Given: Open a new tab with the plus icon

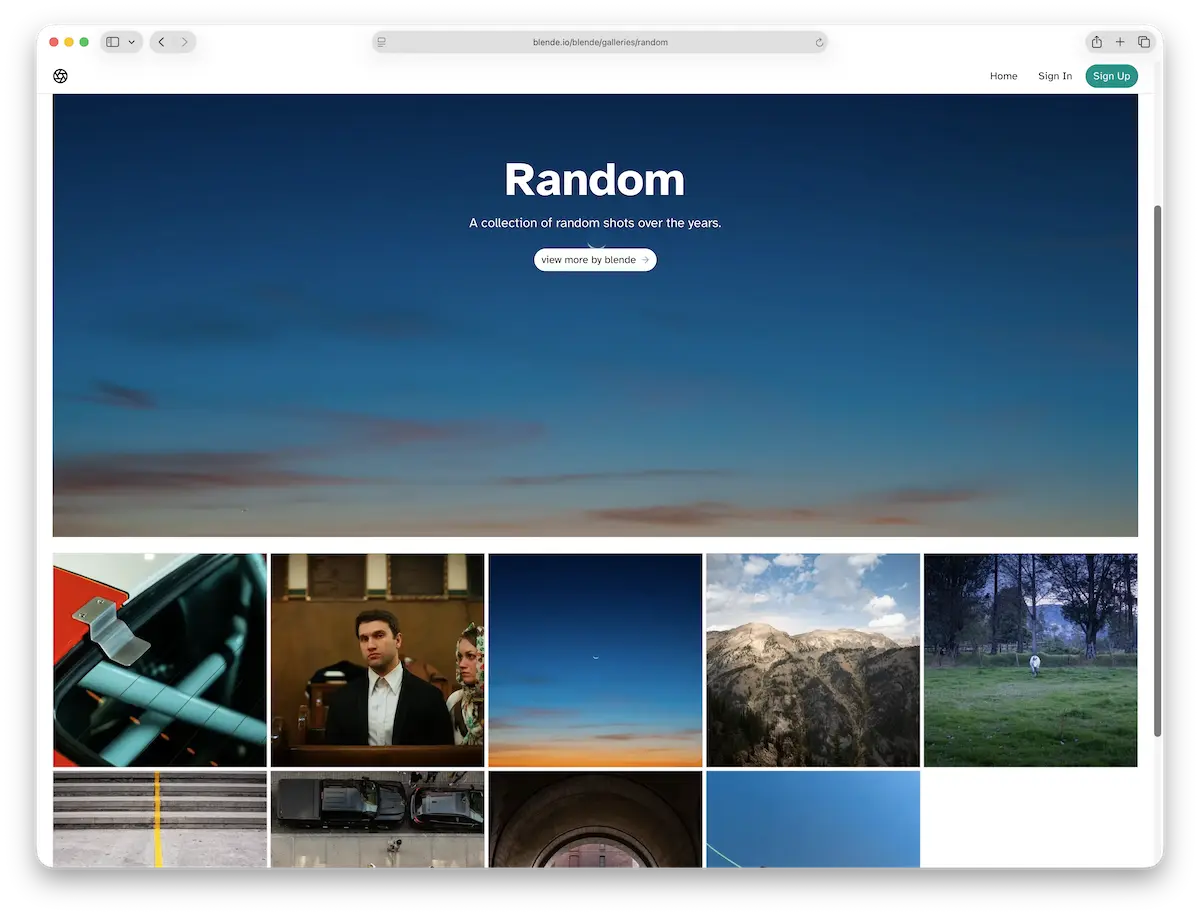Looking at the screenshot, I should (x=1120, y=42).
